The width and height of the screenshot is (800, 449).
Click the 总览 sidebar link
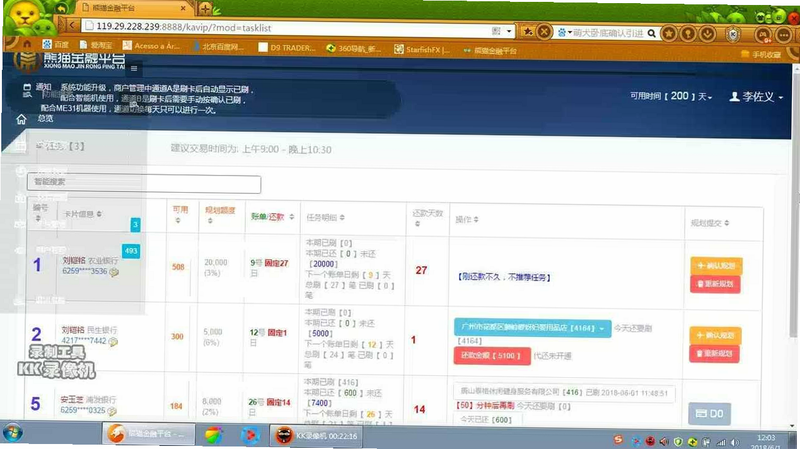pyautogui.click(x=45, y=118)
